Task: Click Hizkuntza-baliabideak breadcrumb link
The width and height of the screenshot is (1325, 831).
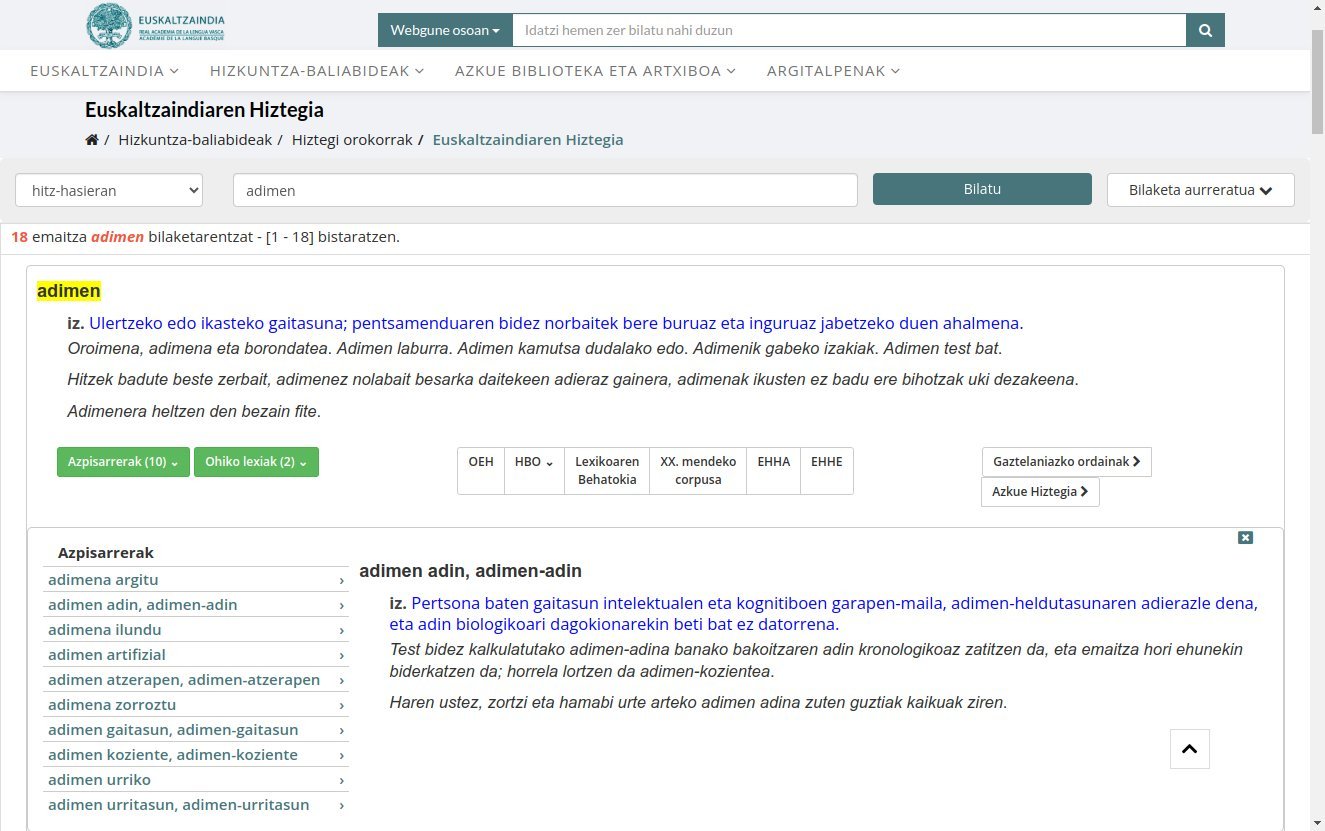Action: coord(195,140)
